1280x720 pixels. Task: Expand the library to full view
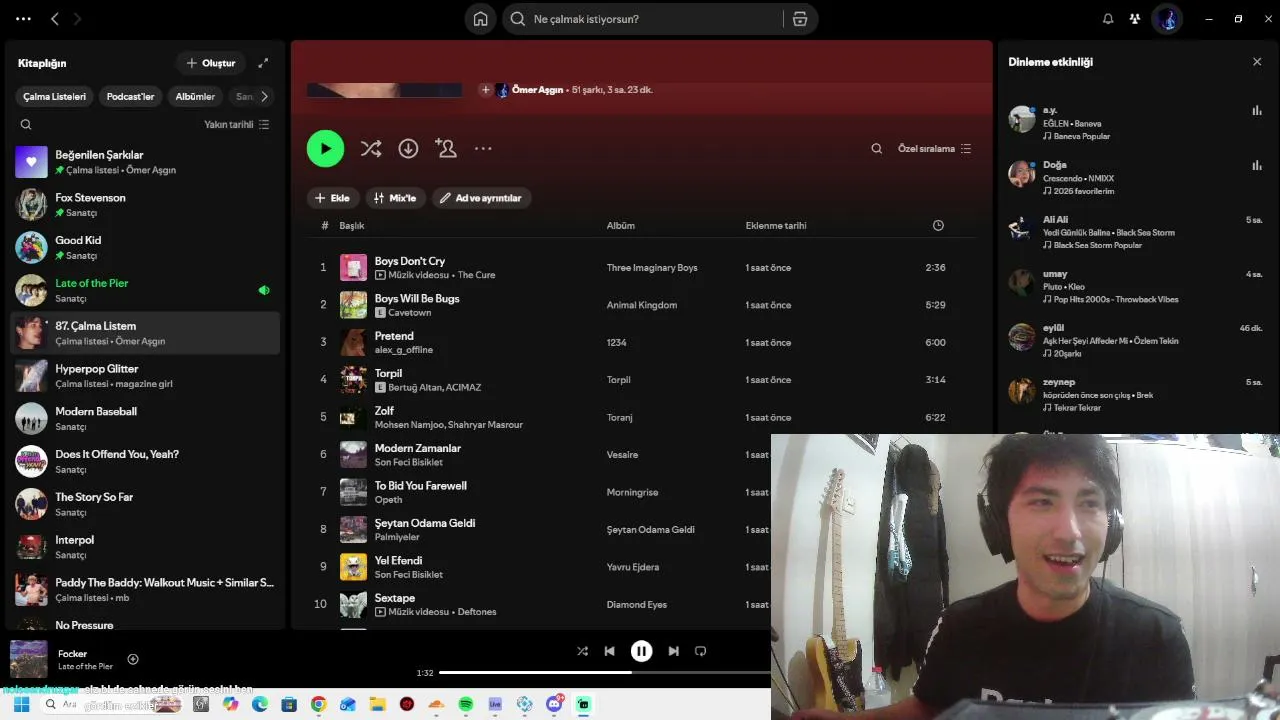pyautogui.click(x=263, y=63)
